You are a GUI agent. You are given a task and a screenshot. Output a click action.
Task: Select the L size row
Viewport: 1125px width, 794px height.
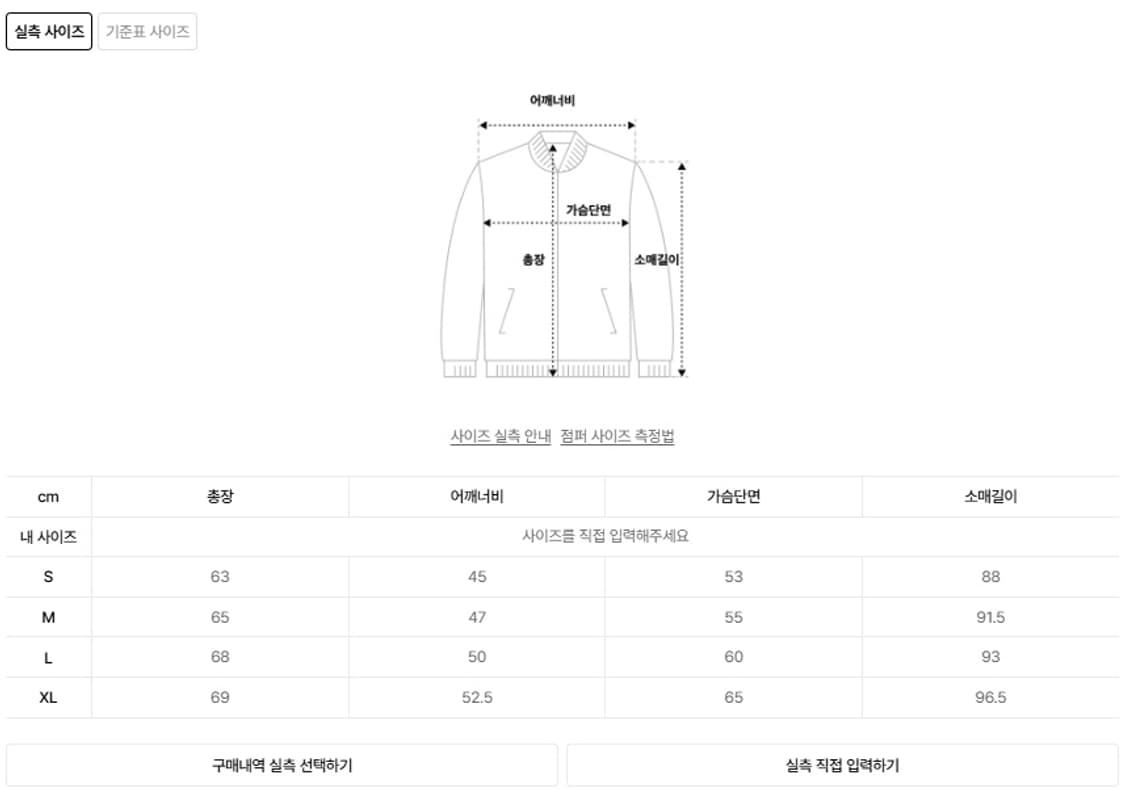click(48, 656)
